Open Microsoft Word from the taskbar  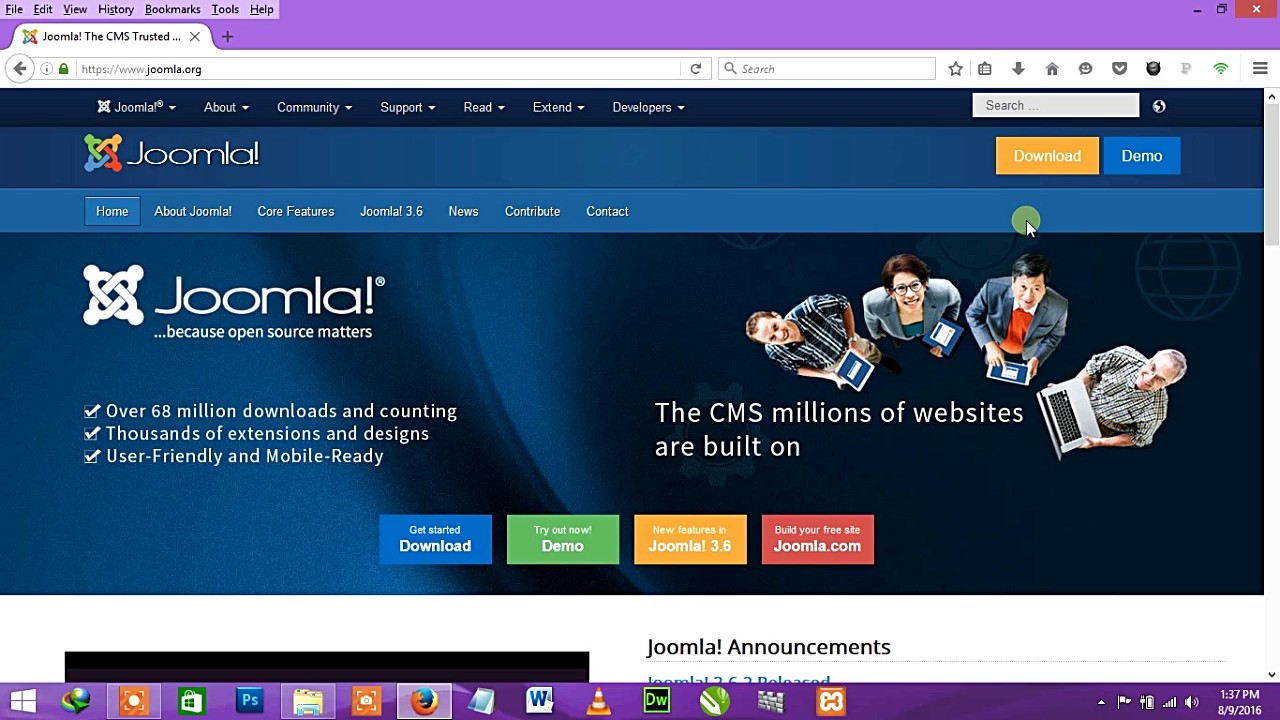coord(540,701)
